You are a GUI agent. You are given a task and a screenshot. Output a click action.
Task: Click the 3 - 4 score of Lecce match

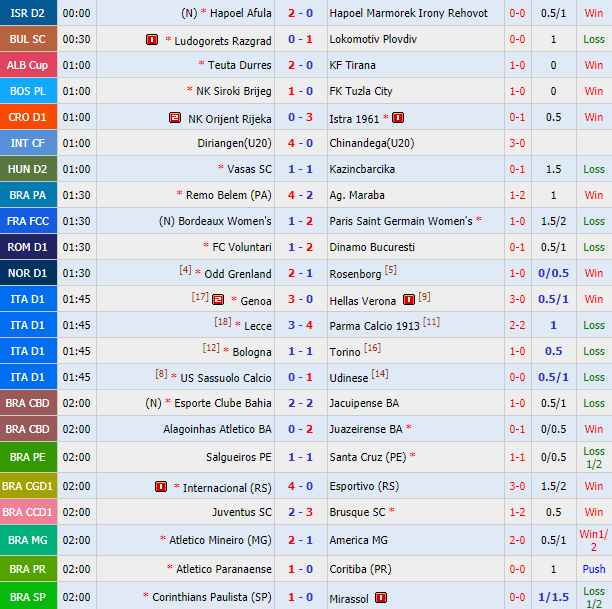(301, 325)
